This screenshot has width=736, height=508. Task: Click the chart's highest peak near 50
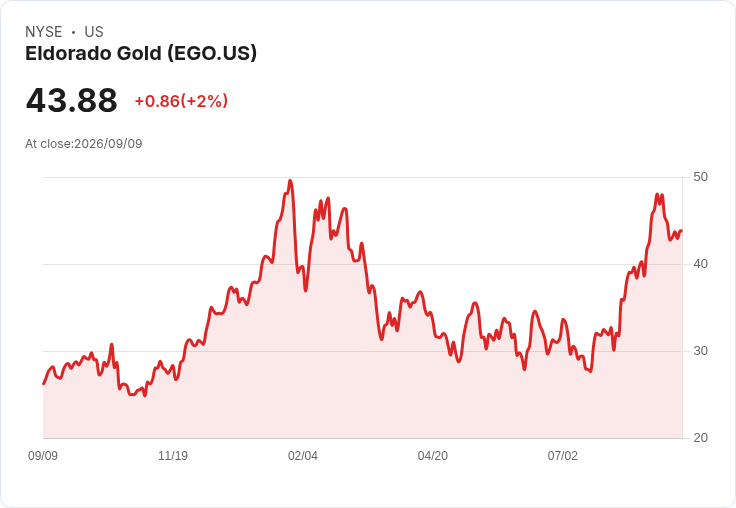tap(290, 181)
